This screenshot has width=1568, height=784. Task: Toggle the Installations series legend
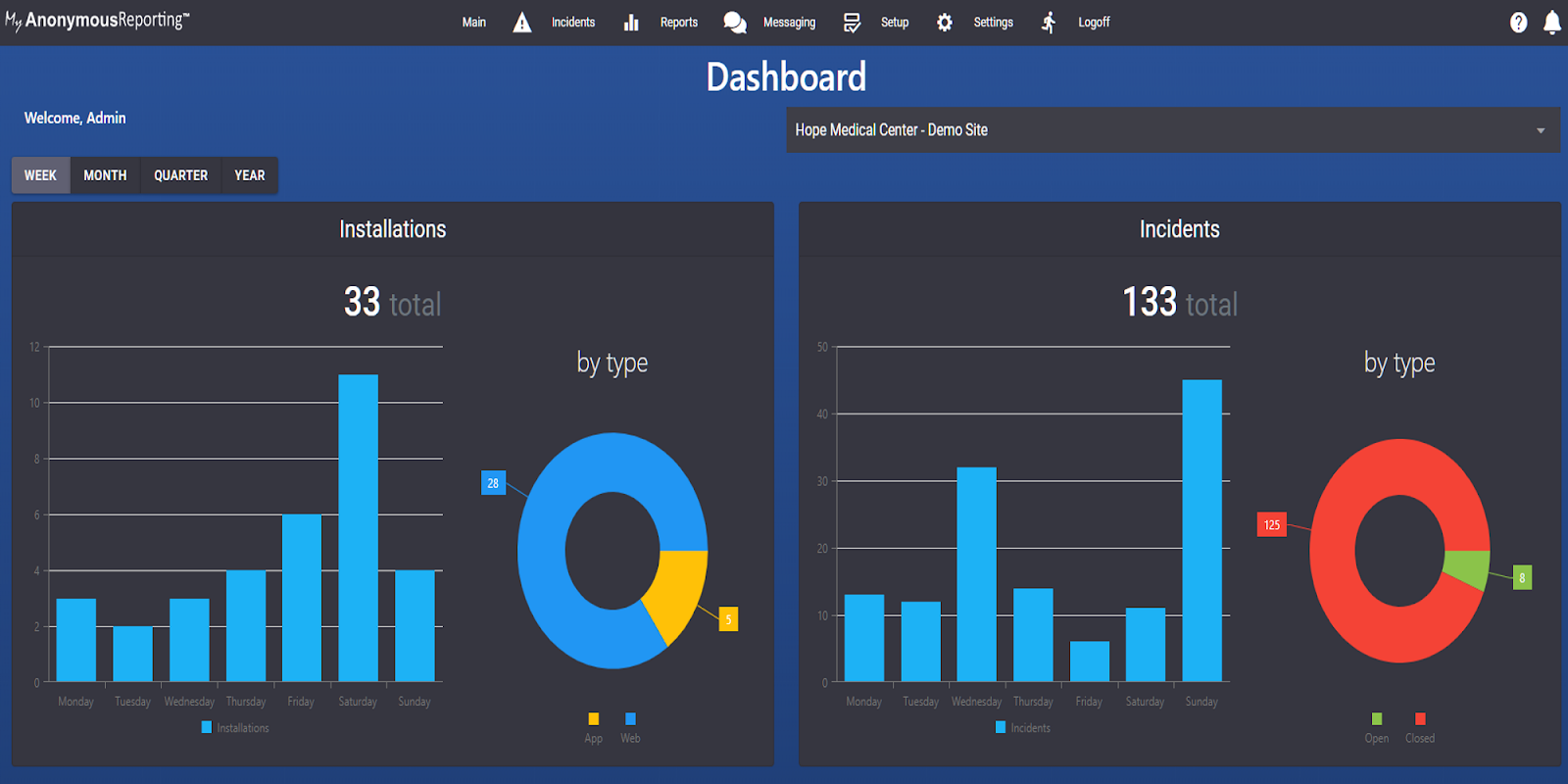(235, 727)
